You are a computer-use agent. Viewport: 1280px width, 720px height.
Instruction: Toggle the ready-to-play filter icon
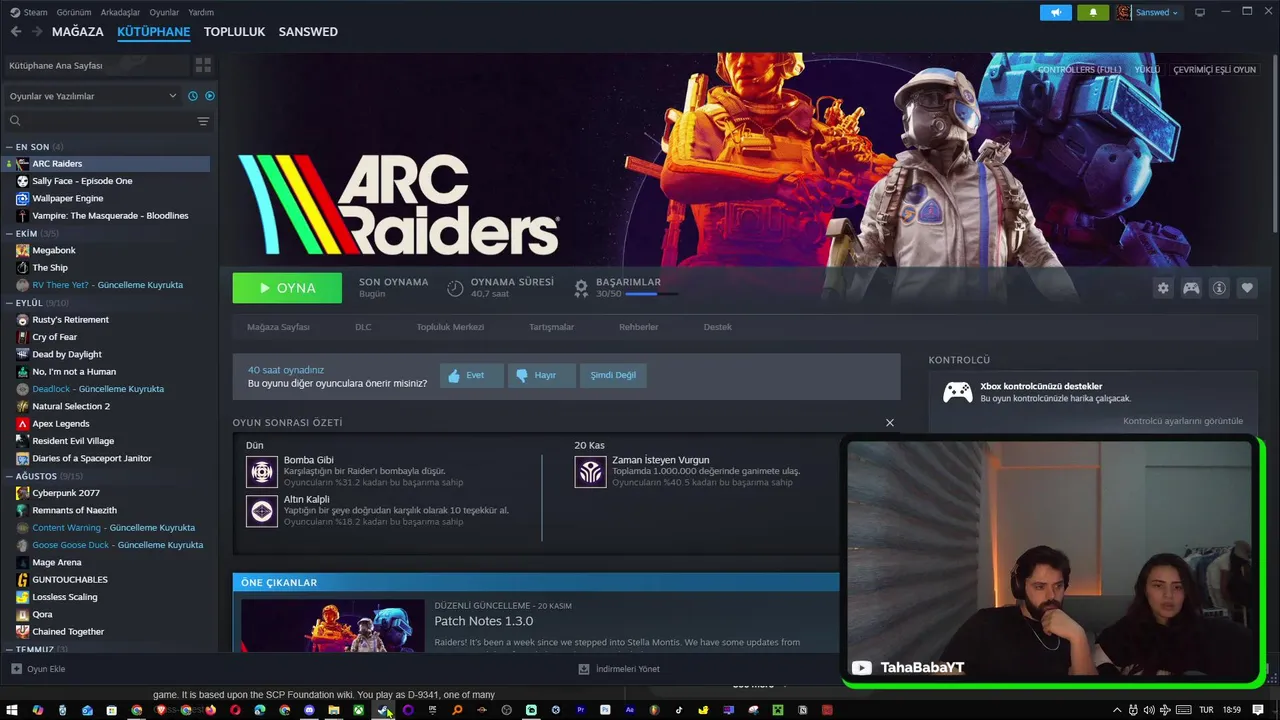[210, 96]
